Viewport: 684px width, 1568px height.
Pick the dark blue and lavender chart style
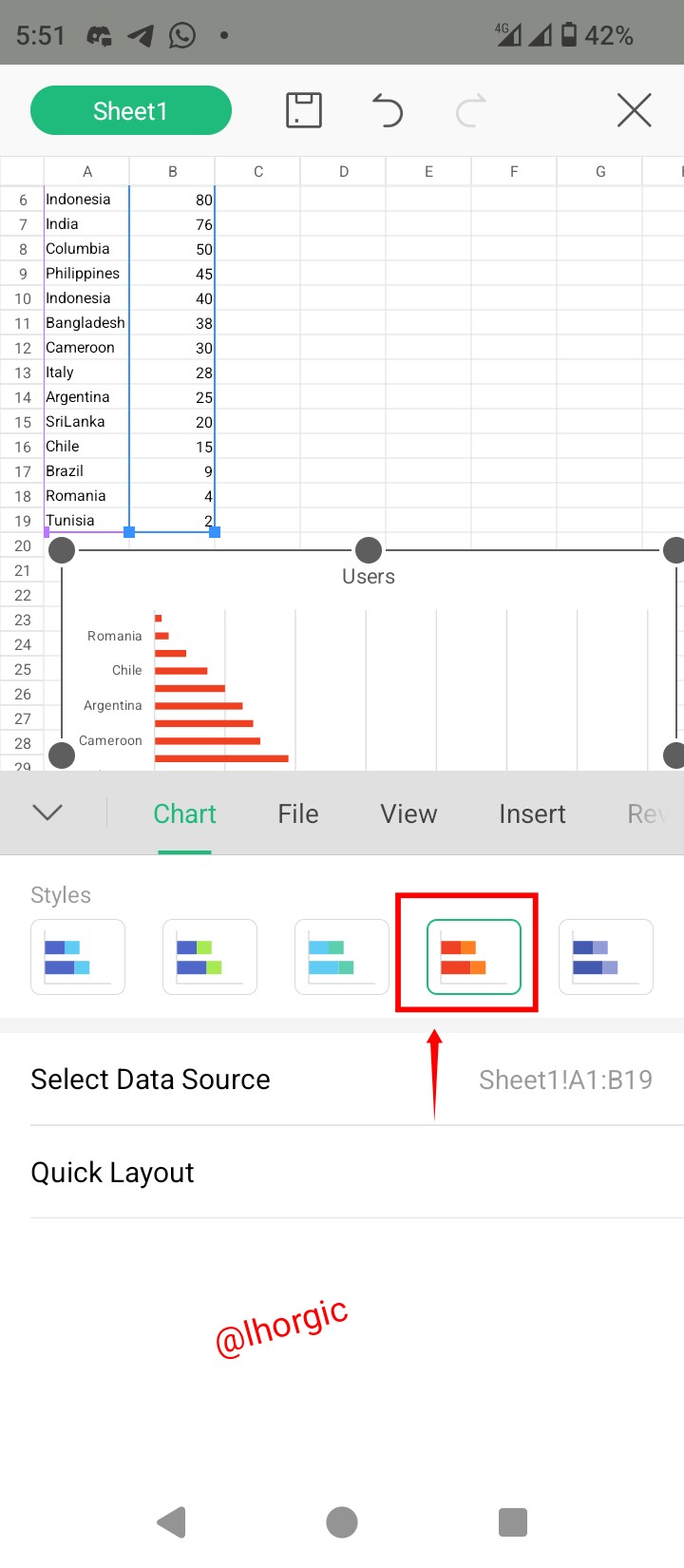(606, 957)
